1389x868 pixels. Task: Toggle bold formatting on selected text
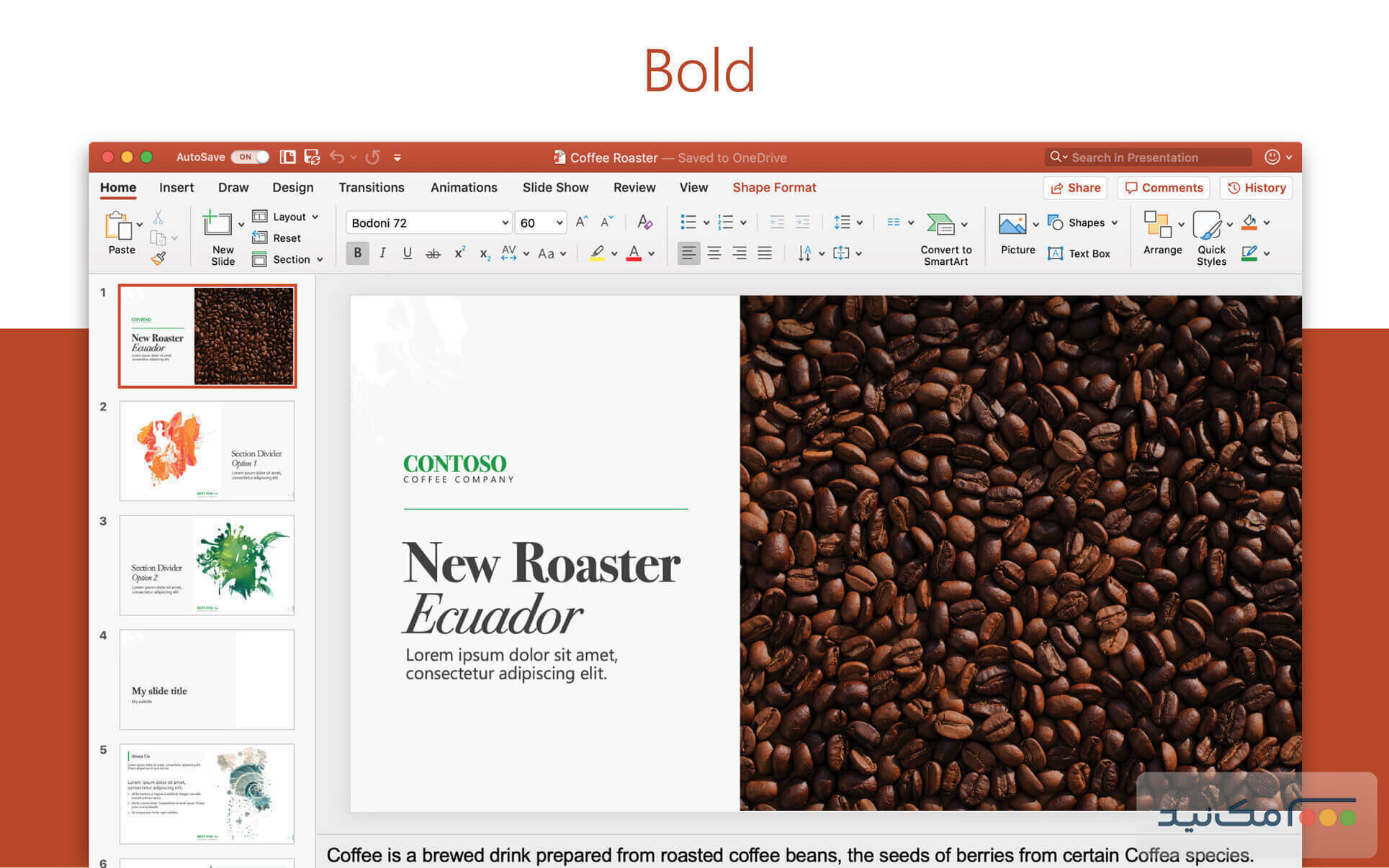click(x=357, y=253)
